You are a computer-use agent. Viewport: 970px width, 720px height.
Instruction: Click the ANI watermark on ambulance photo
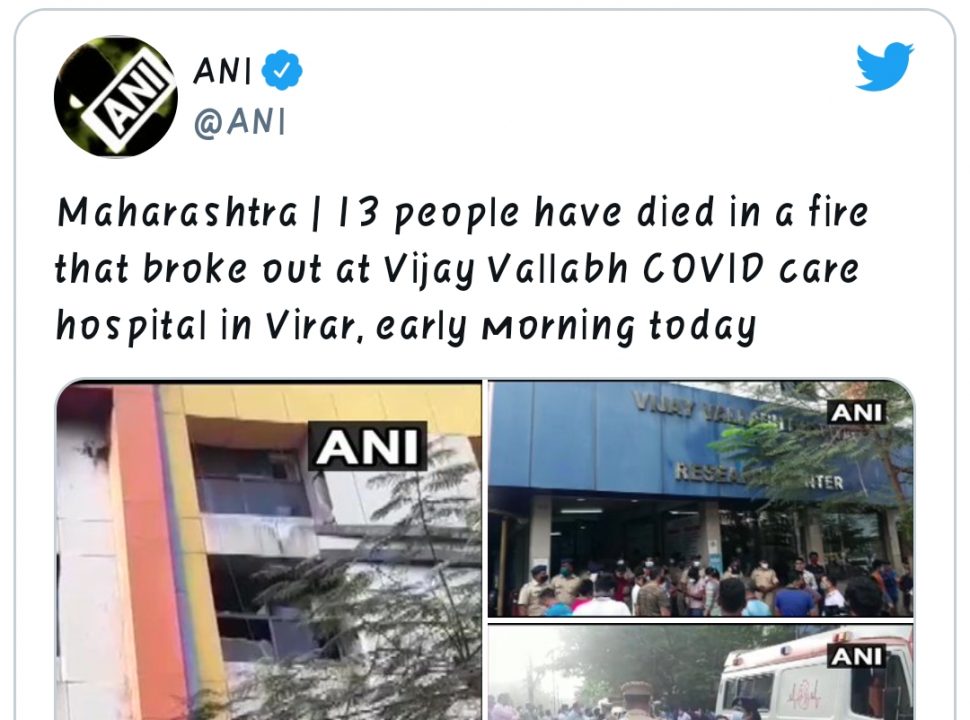pyautogui.click(x=857, y=656)
